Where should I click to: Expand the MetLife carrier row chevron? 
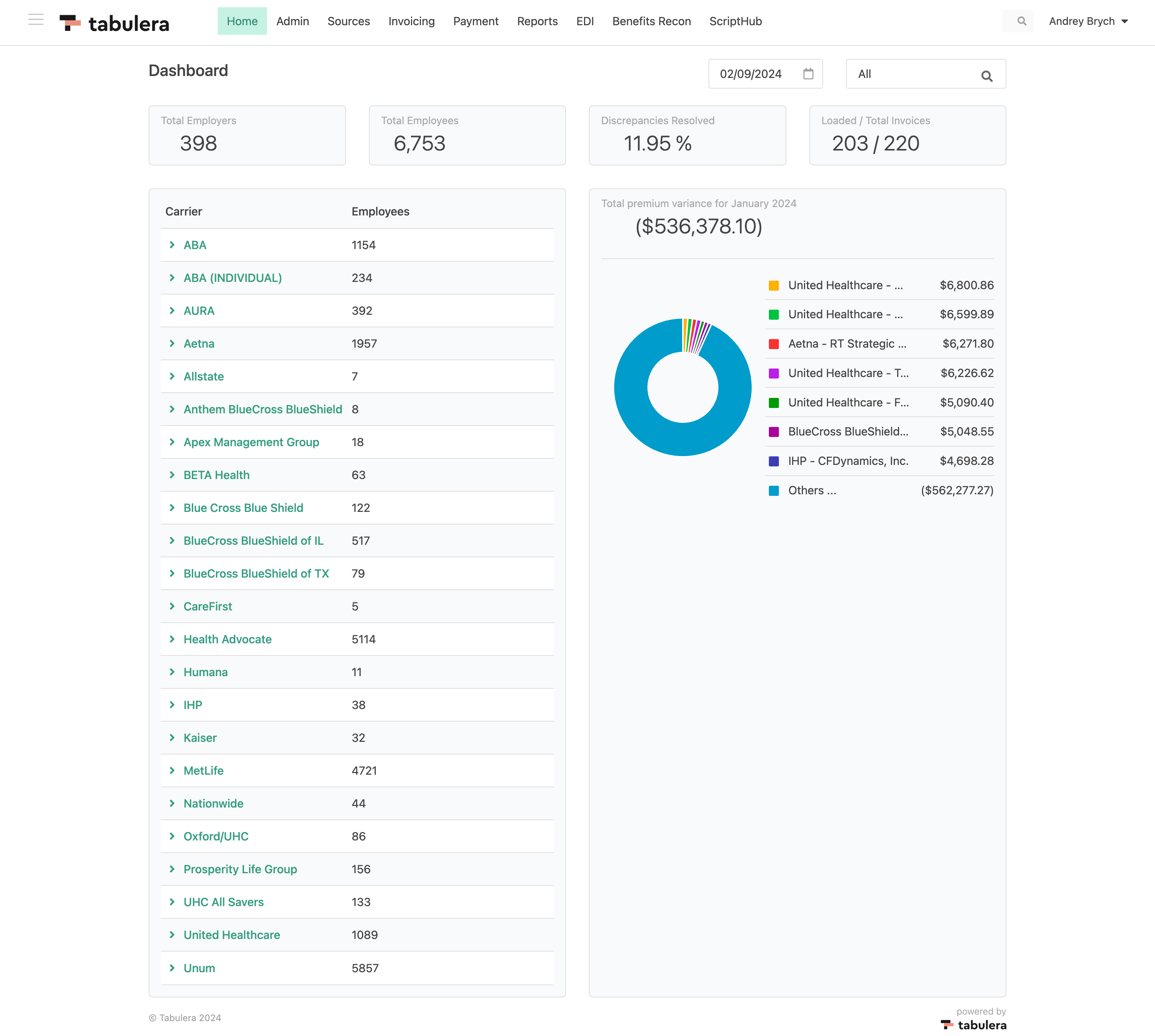(172, 770)
